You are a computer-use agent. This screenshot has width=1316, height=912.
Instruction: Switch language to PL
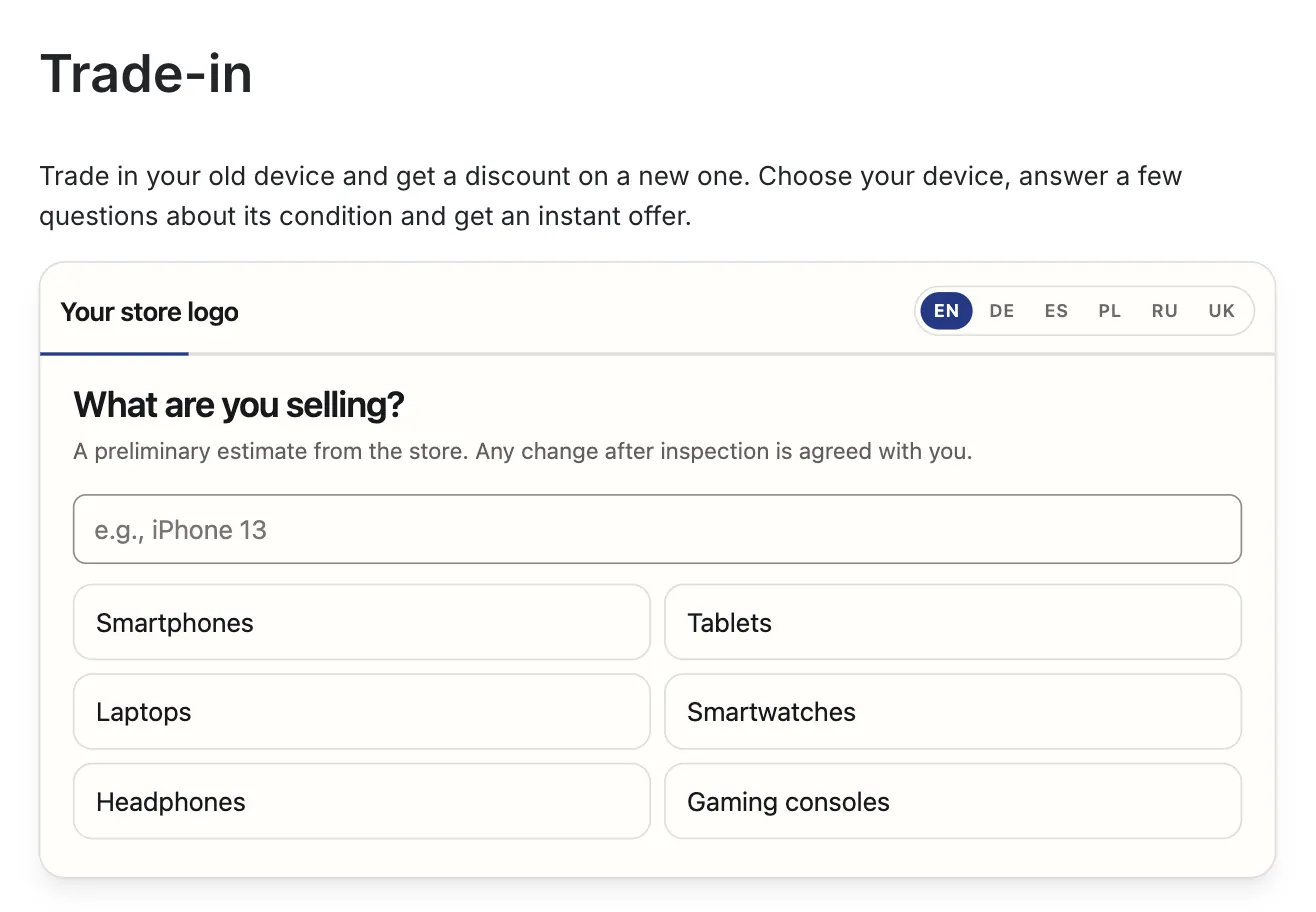(1110, 311)
